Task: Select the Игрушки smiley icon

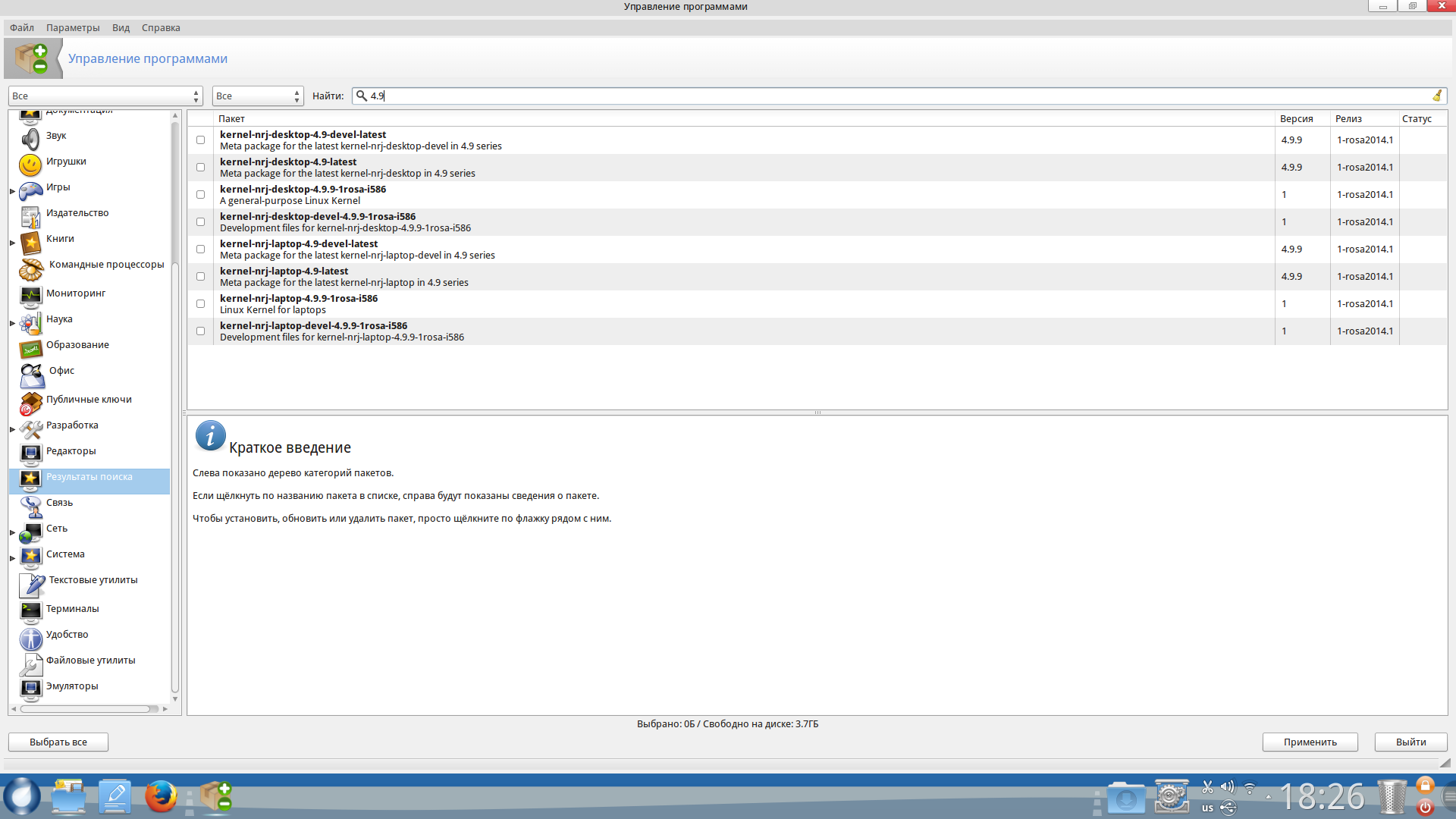Action: [30, 165]
